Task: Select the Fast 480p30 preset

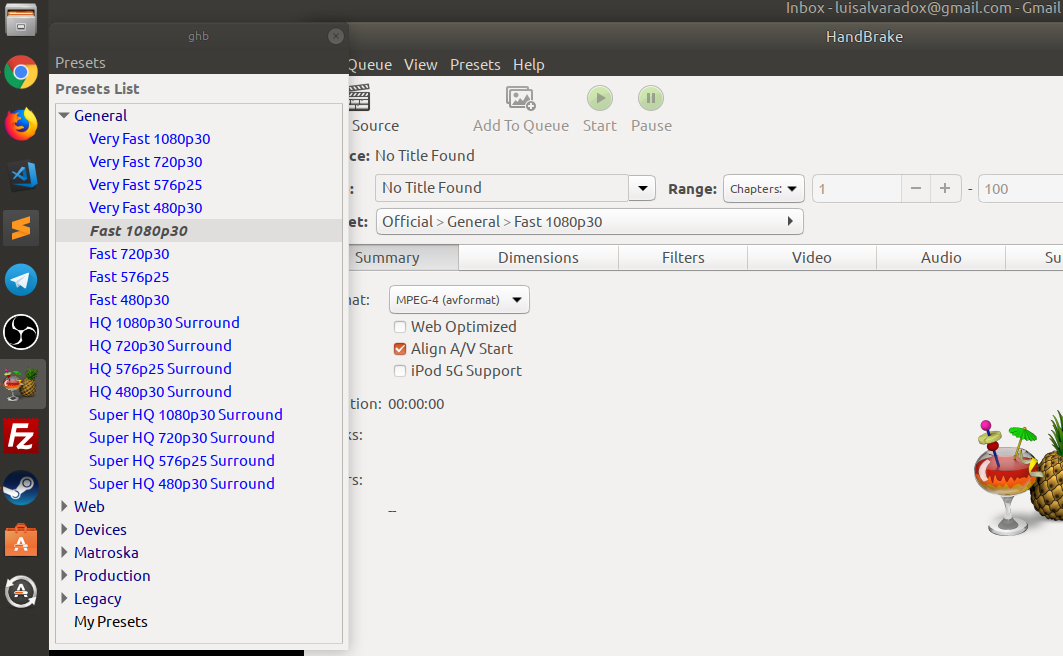Action: (x=129, y=300)
